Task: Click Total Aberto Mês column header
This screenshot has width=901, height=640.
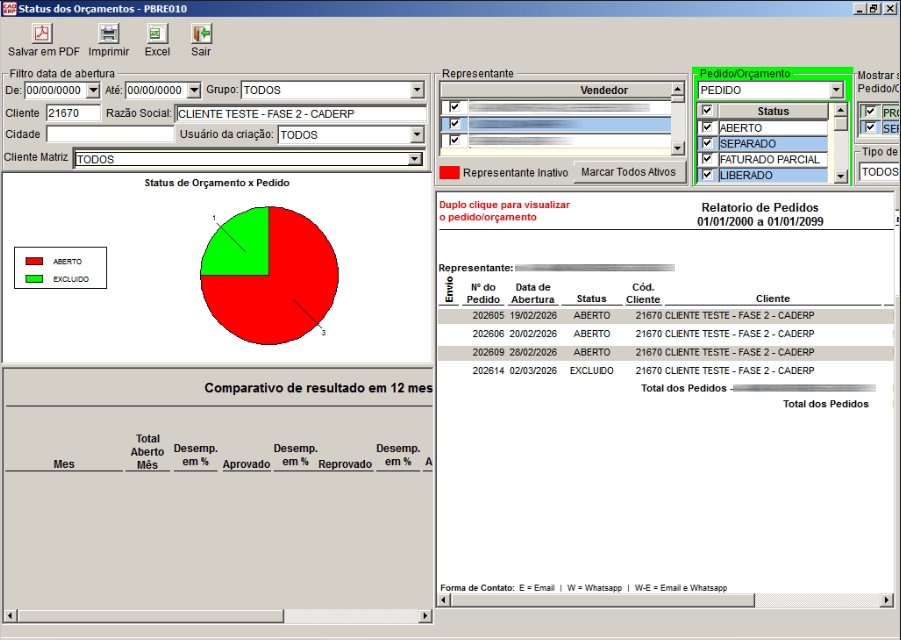Action: point(147,452)
